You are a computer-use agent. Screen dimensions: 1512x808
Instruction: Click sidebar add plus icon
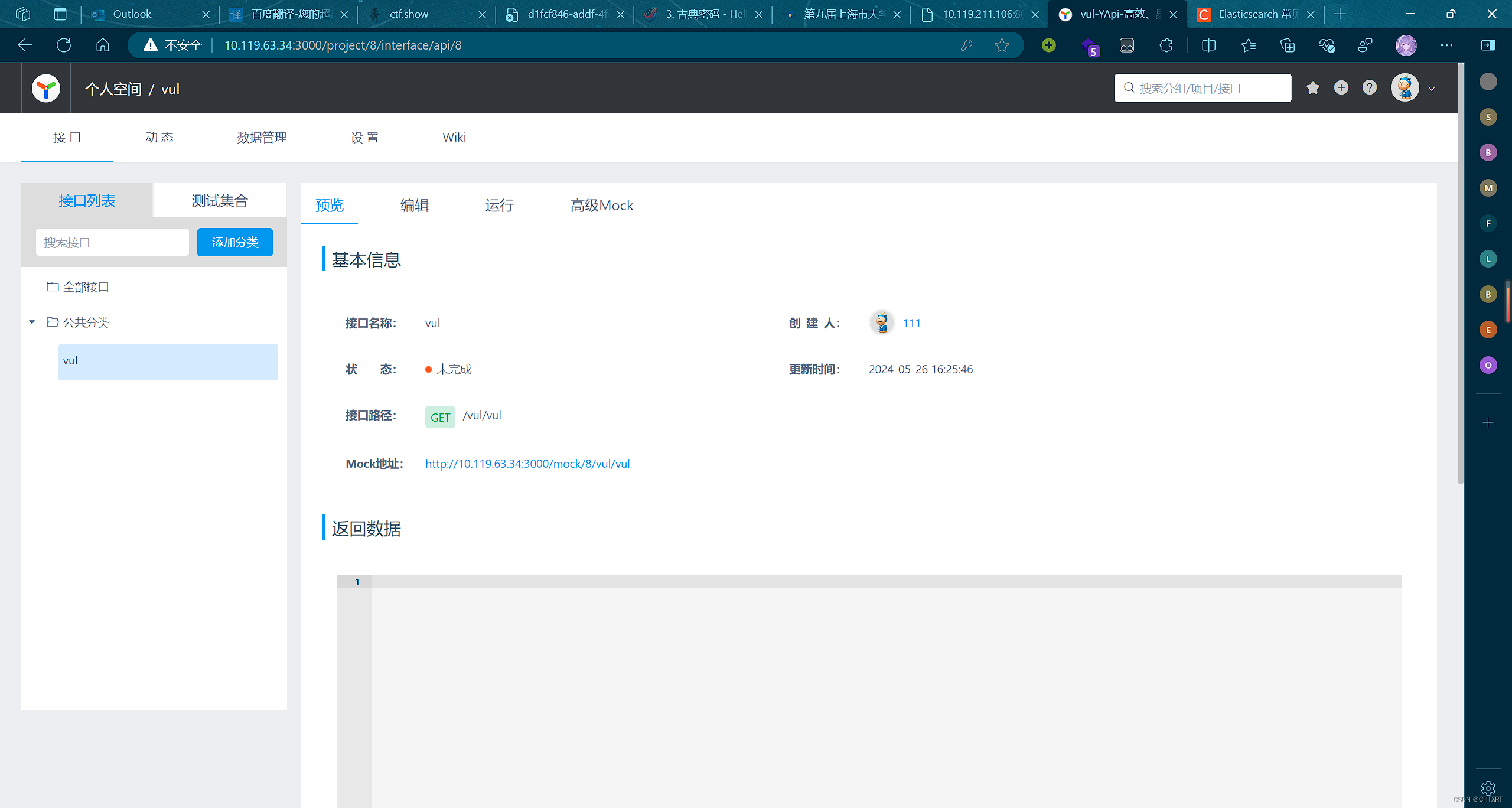pyautogui.click(x=1488, y=422)
